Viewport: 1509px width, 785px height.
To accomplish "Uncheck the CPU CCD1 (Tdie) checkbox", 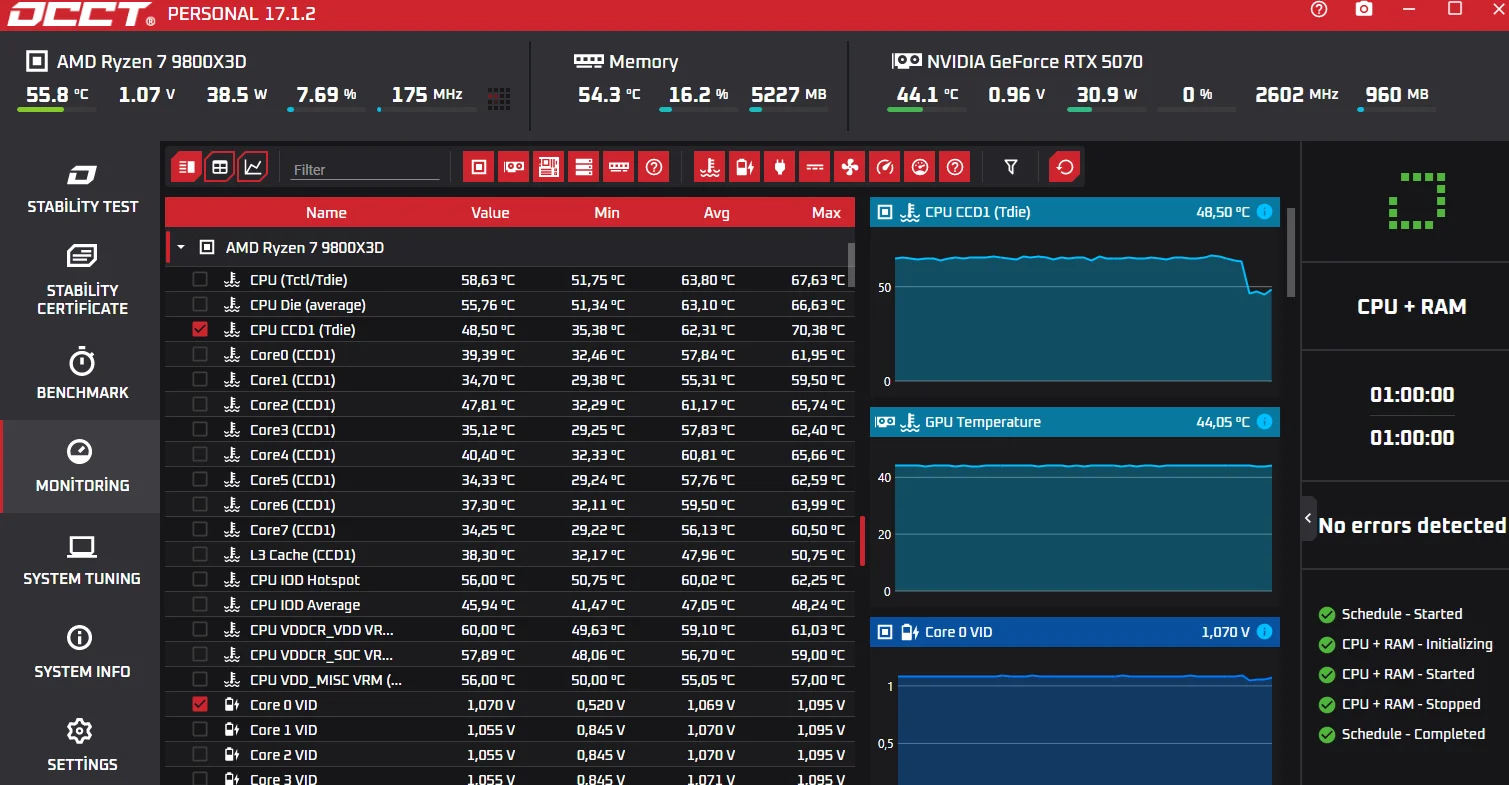I will 200,329.
